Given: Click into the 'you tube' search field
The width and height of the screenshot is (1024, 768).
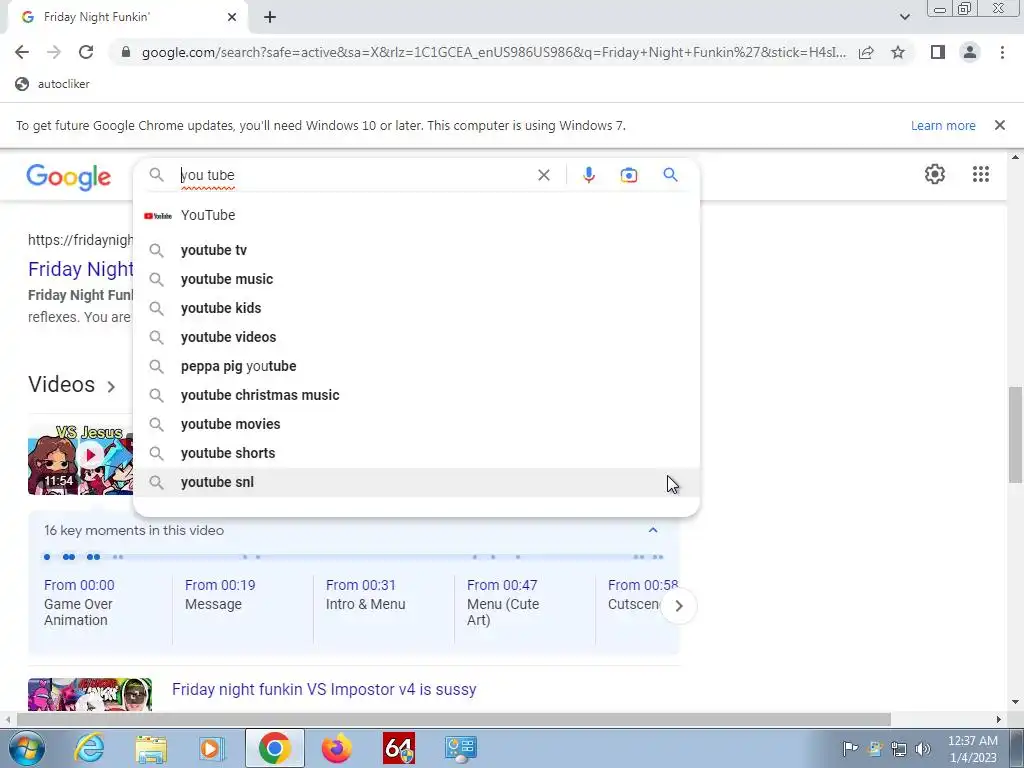Looking at the screenshot, I should tap(353, 175).
